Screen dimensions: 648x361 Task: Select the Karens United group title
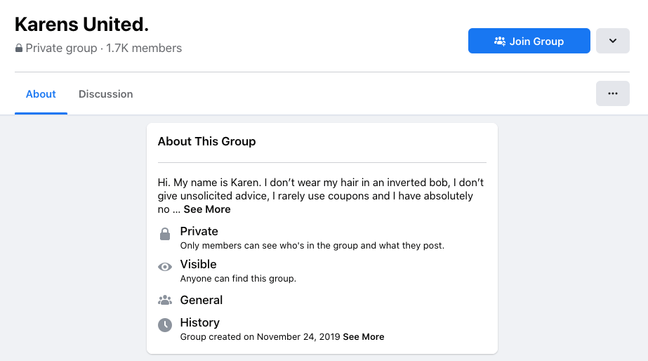click(81, 24)
